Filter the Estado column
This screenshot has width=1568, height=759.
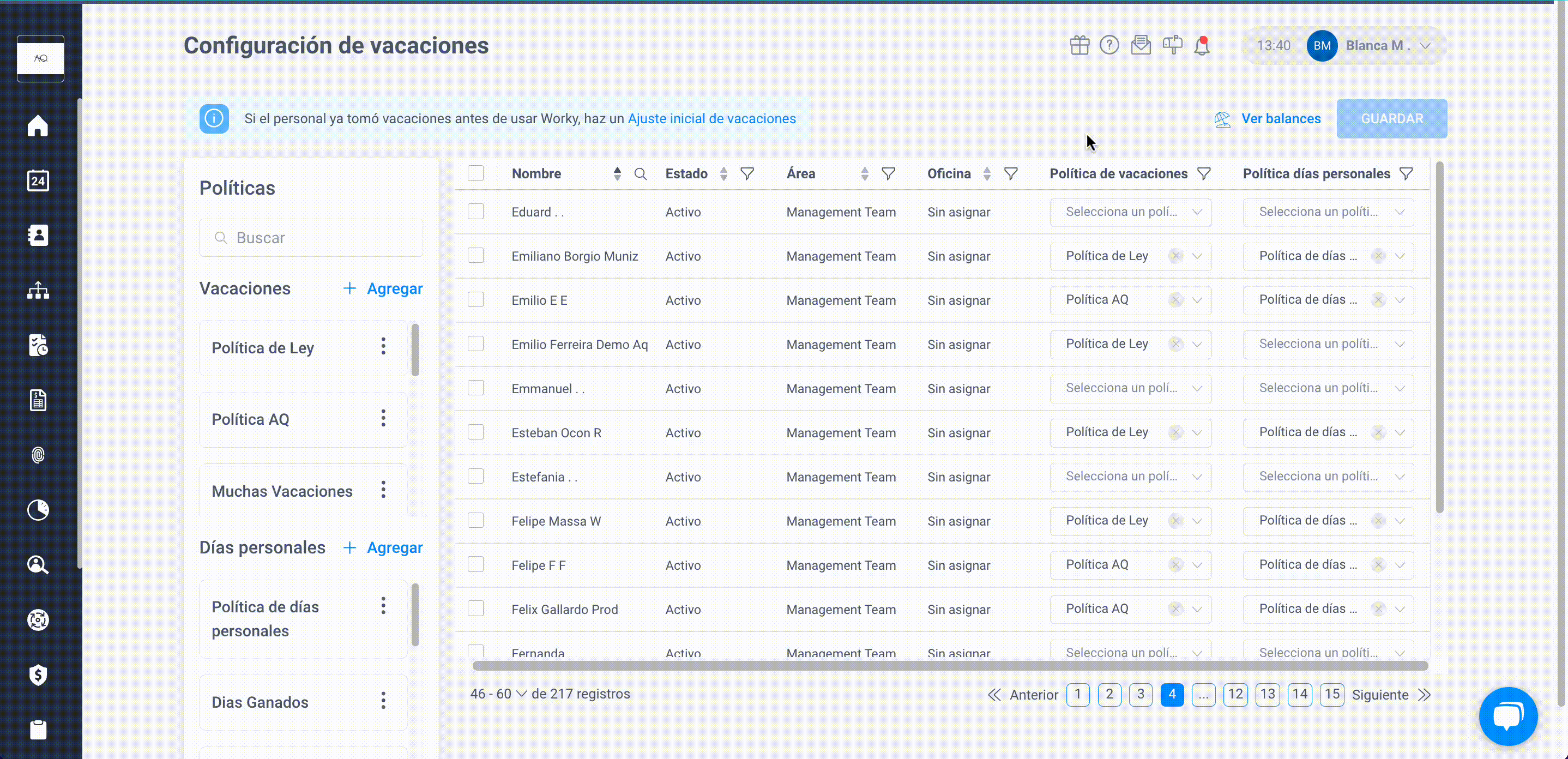(x=747, y=174)
